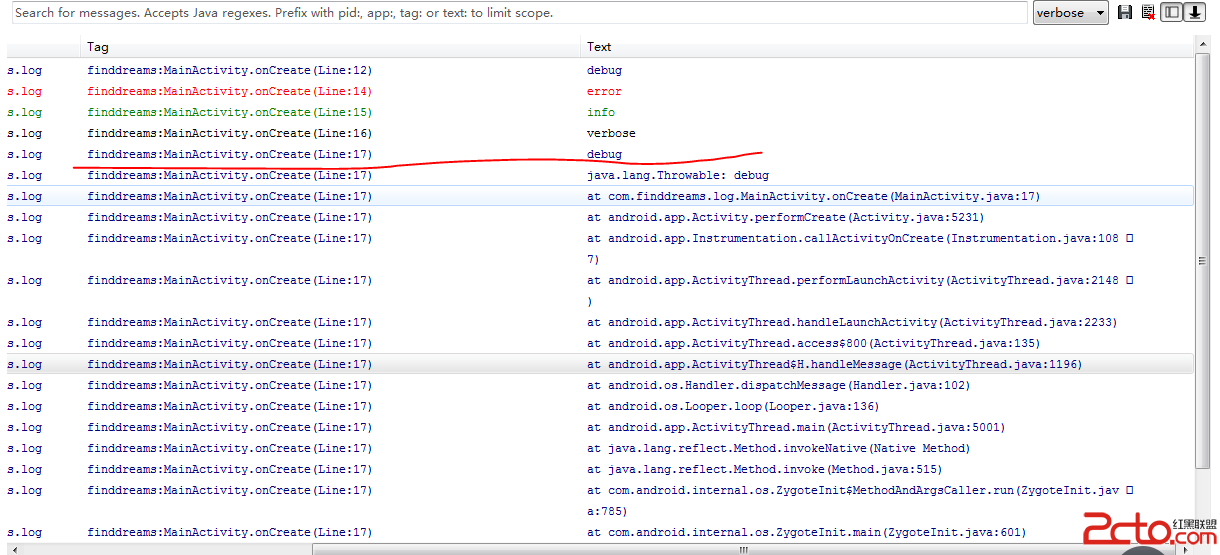Clear the log with the red-X icon
1220x555 pixels.
pos(1147,13)
